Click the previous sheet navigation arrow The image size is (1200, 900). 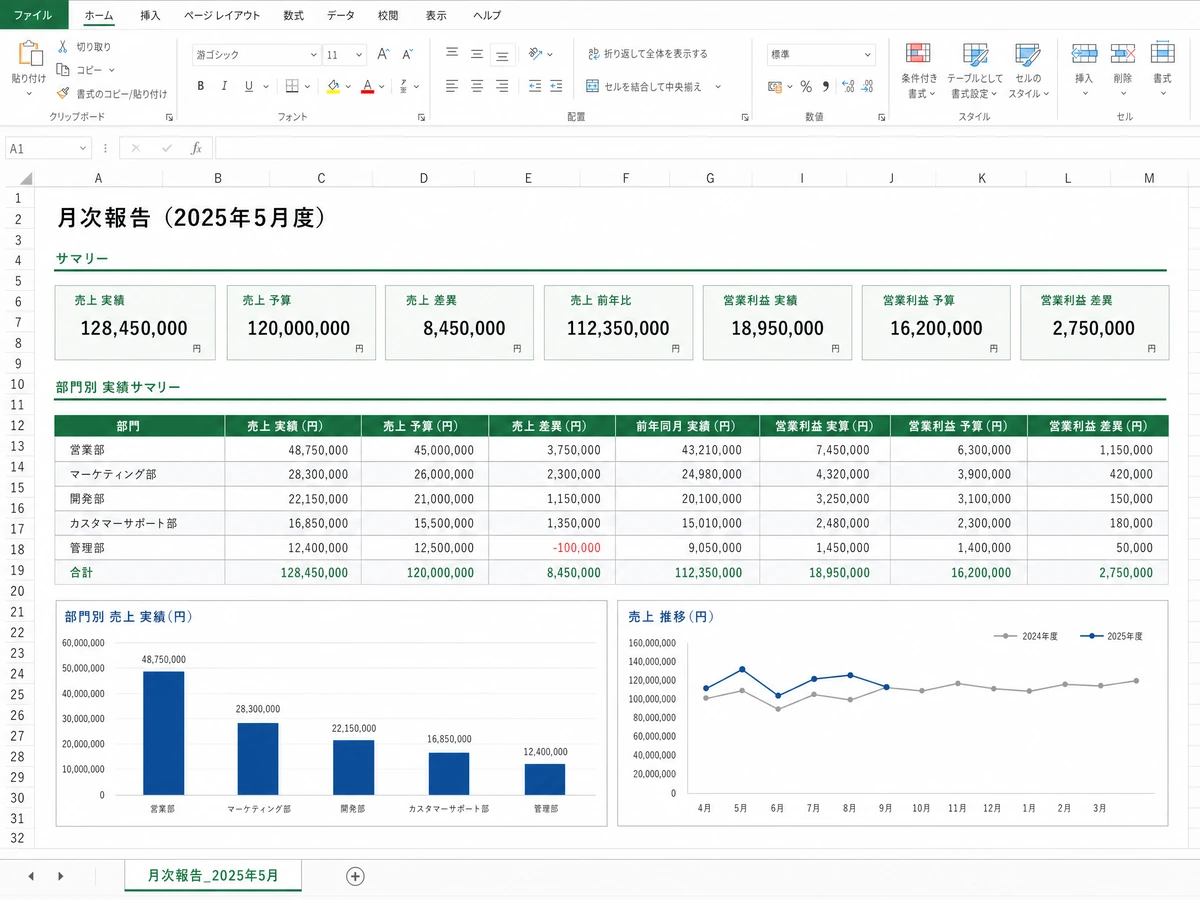30,876
